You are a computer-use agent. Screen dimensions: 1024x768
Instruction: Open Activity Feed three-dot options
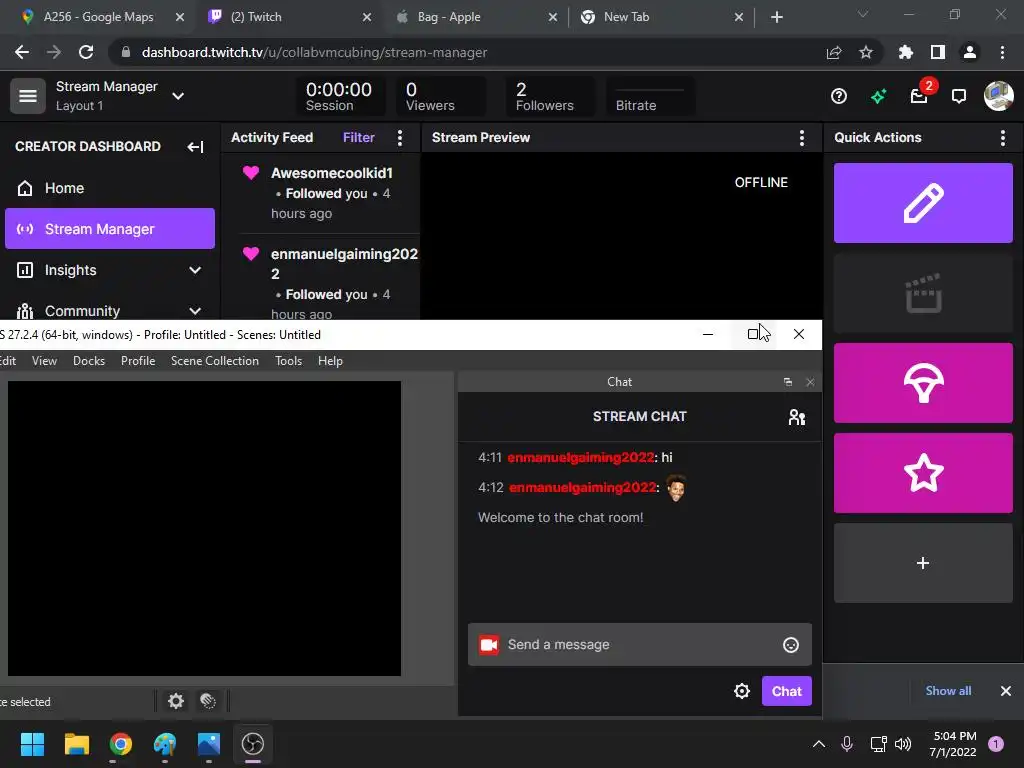400,138
